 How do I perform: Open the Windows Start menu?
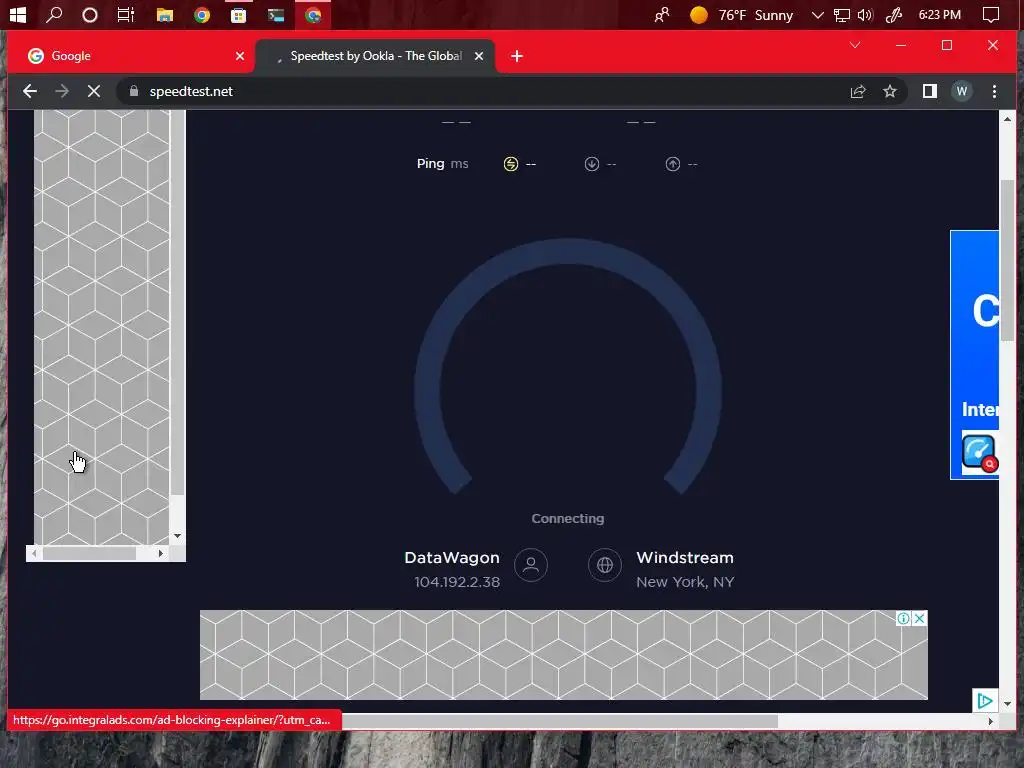(x=18, y=14)
